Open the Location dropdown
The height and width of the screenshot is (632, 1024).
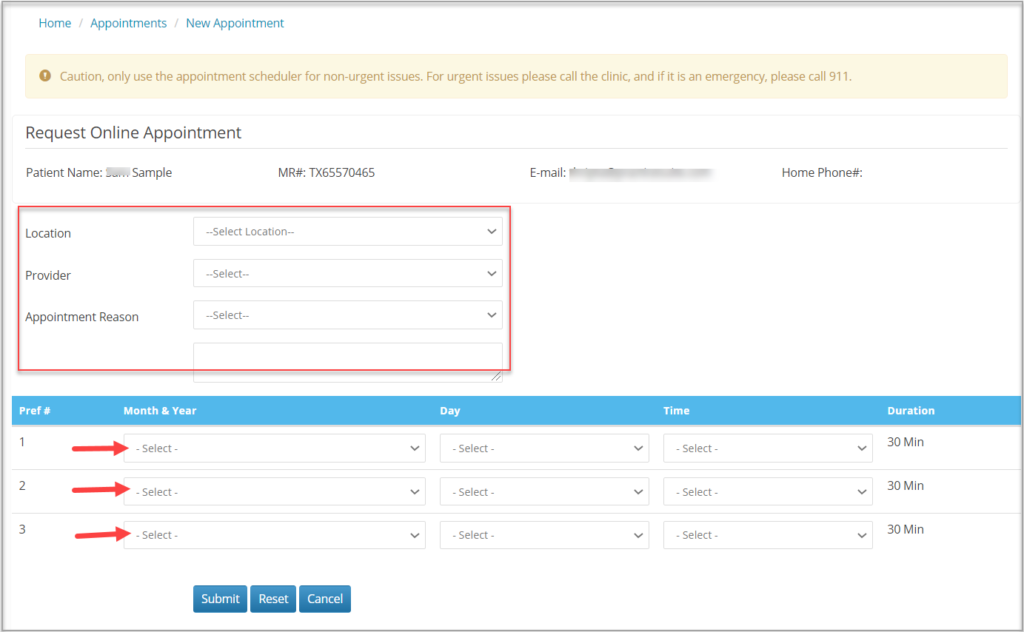(x=347, y=232)
